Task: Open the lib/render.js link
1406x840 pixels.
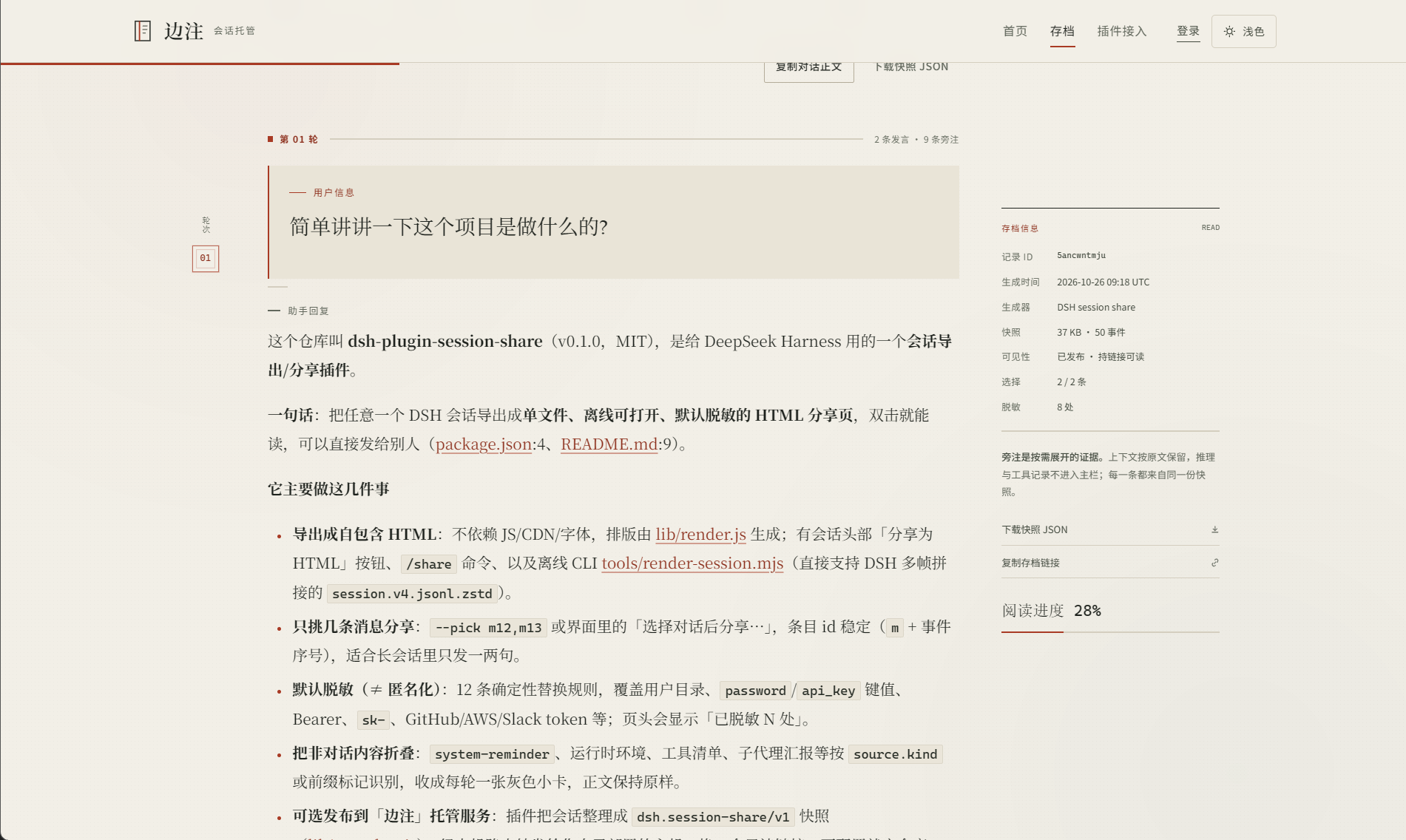Action: click(700, 535)
